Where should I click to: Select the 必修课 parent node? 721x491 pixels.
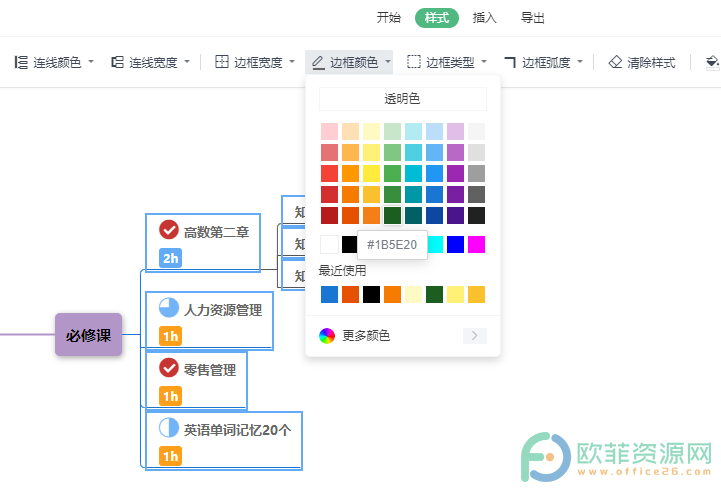tap(88, 335)
